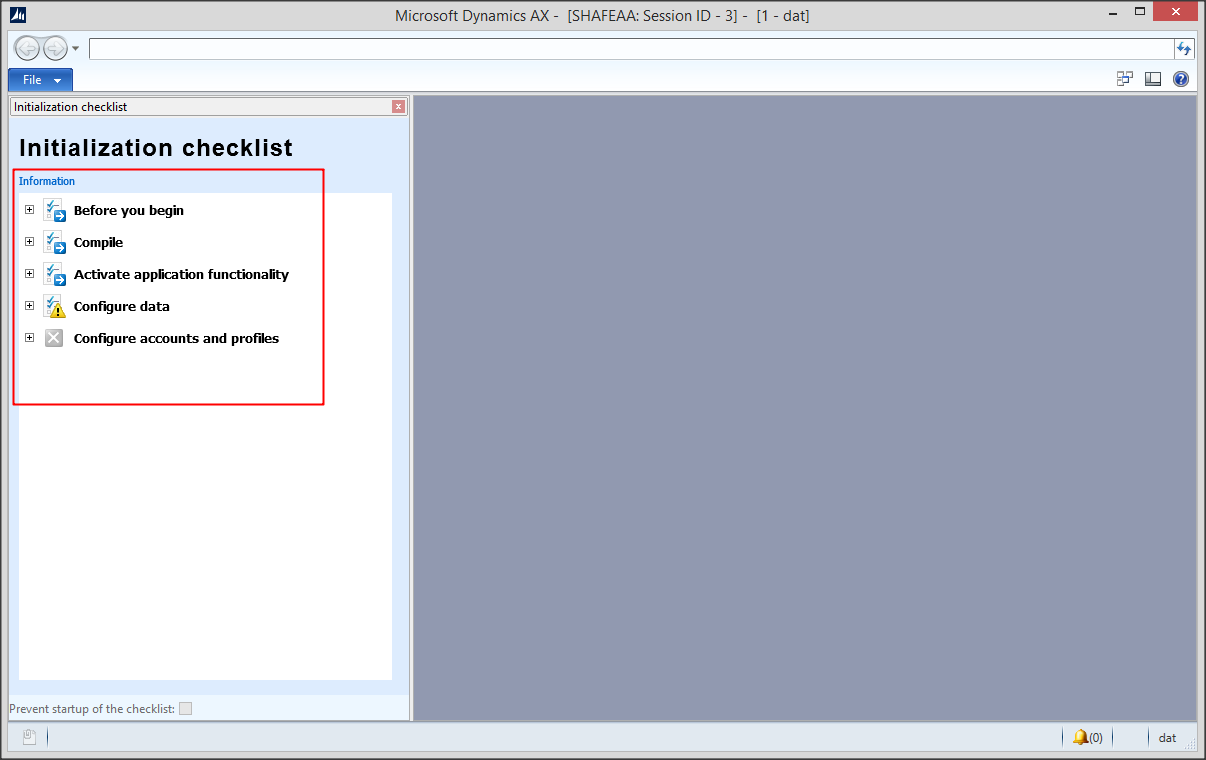The height and width of the screenshot is (760, 1206).
Task: Open the Windows layout icon
Action: [x=1125, y=79]
